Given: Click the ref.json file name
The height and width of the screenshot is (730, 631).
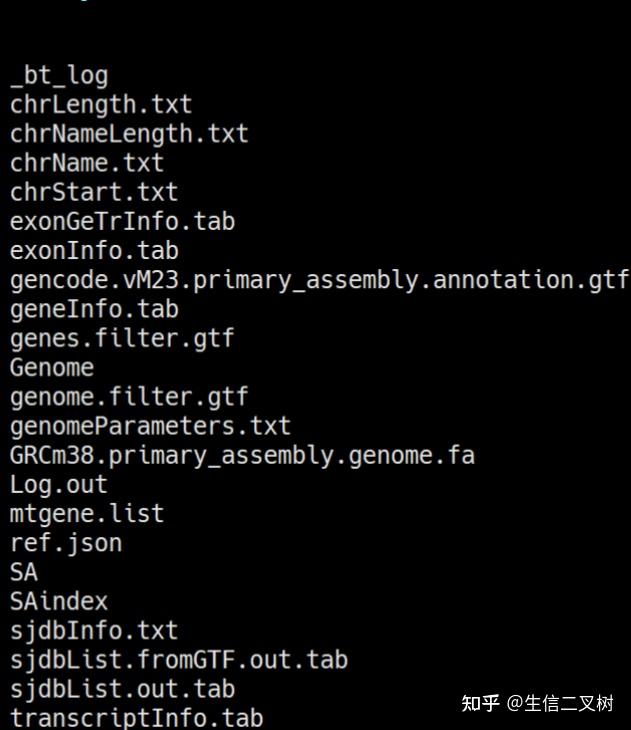Looking at the screenshot, I should point(66,543).
